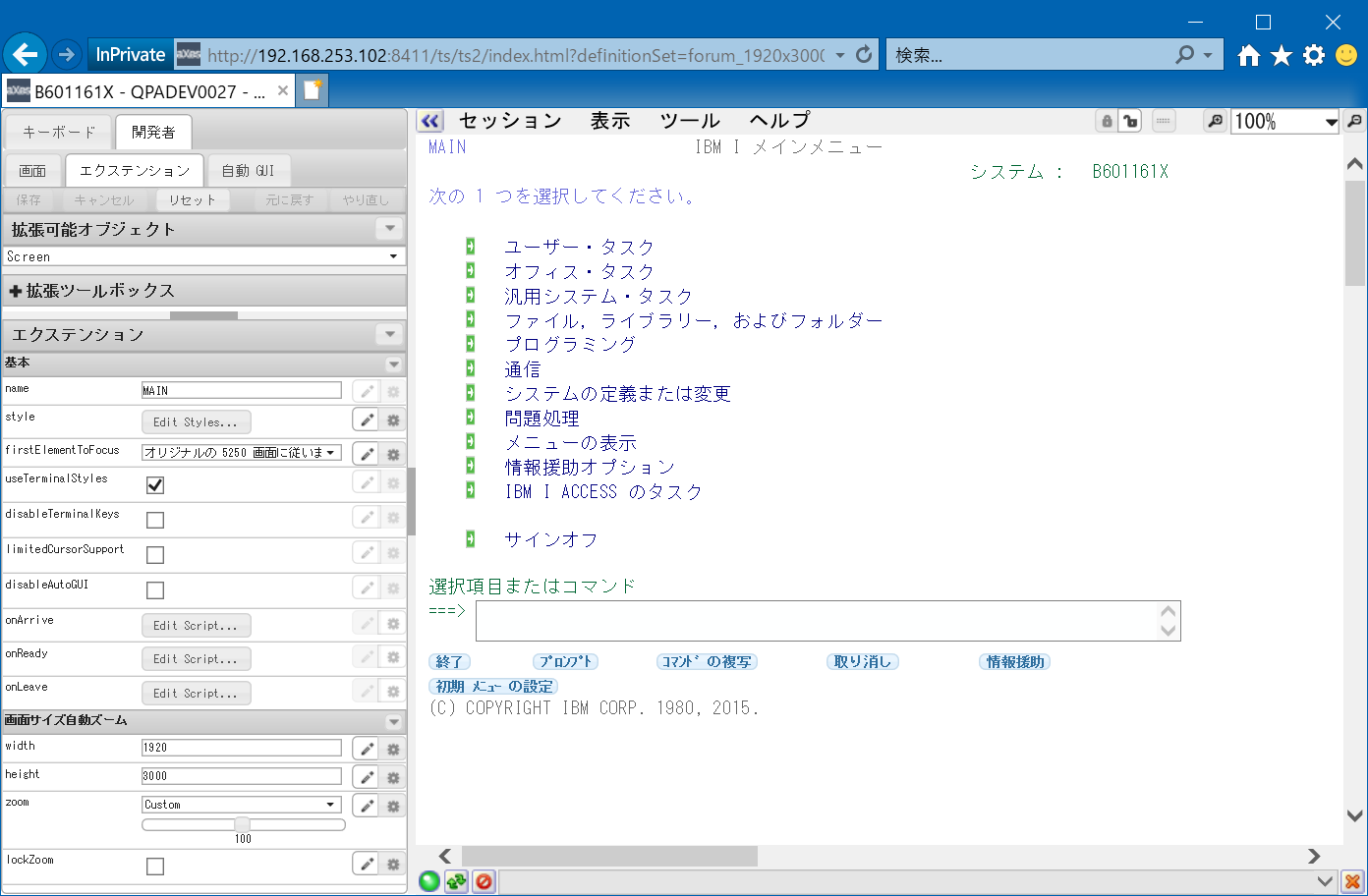Click the name field containing MAIN
The height and width of the screenshot is (896, 1368).
(242, 391)
